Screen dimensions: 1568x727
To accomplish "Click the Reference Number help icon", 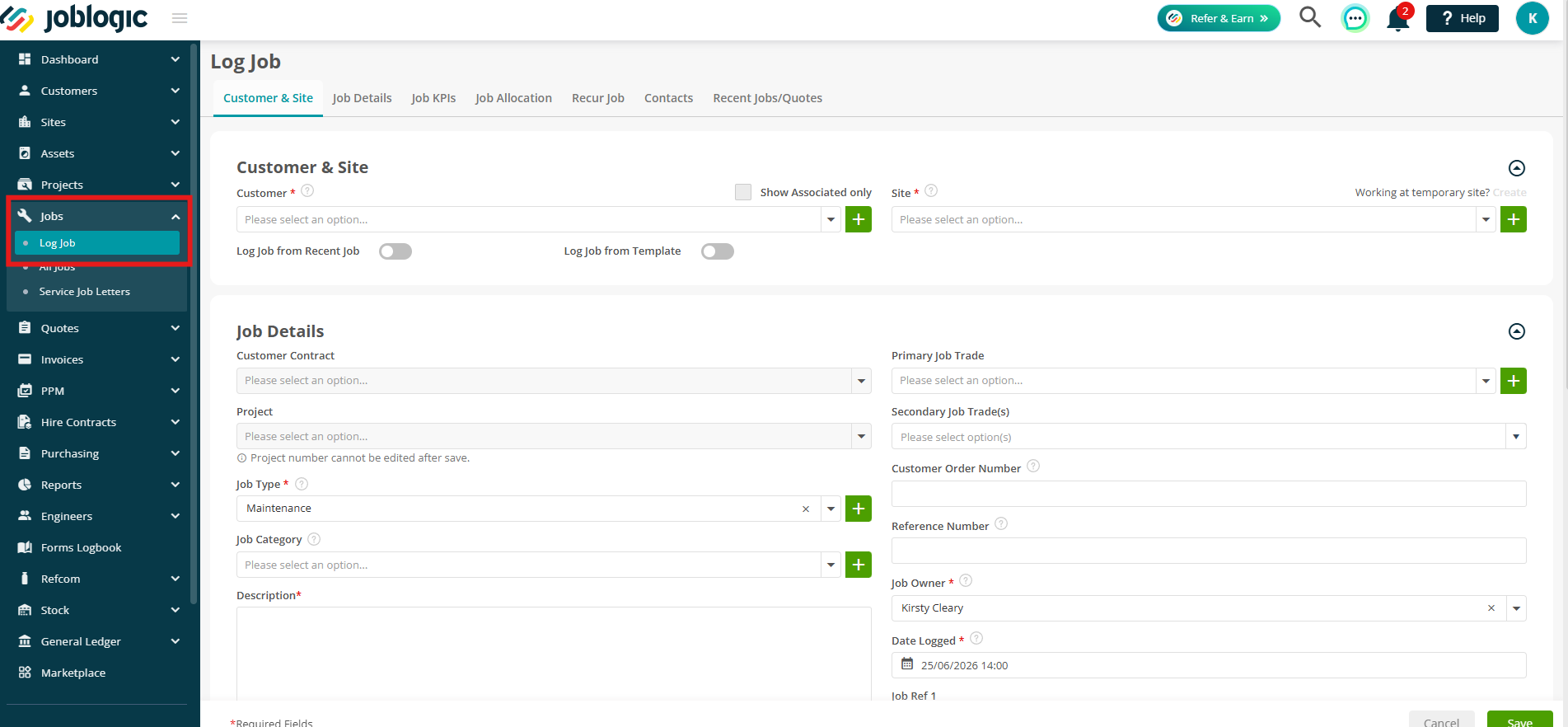I will coord(1001,524).
